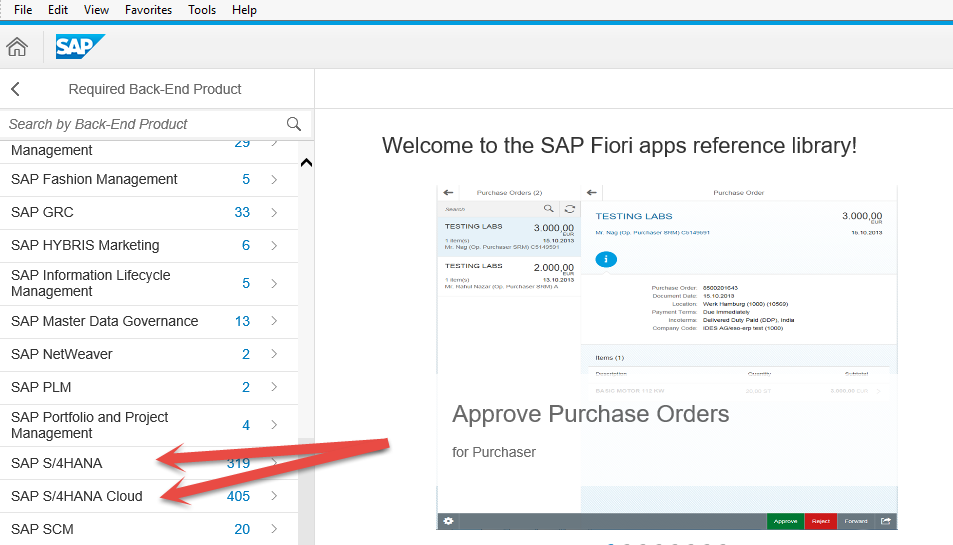The width and height of the screenshot is (953, 545).
Task: Expand SAP SCM chevron
Action: tap(274, 529)
